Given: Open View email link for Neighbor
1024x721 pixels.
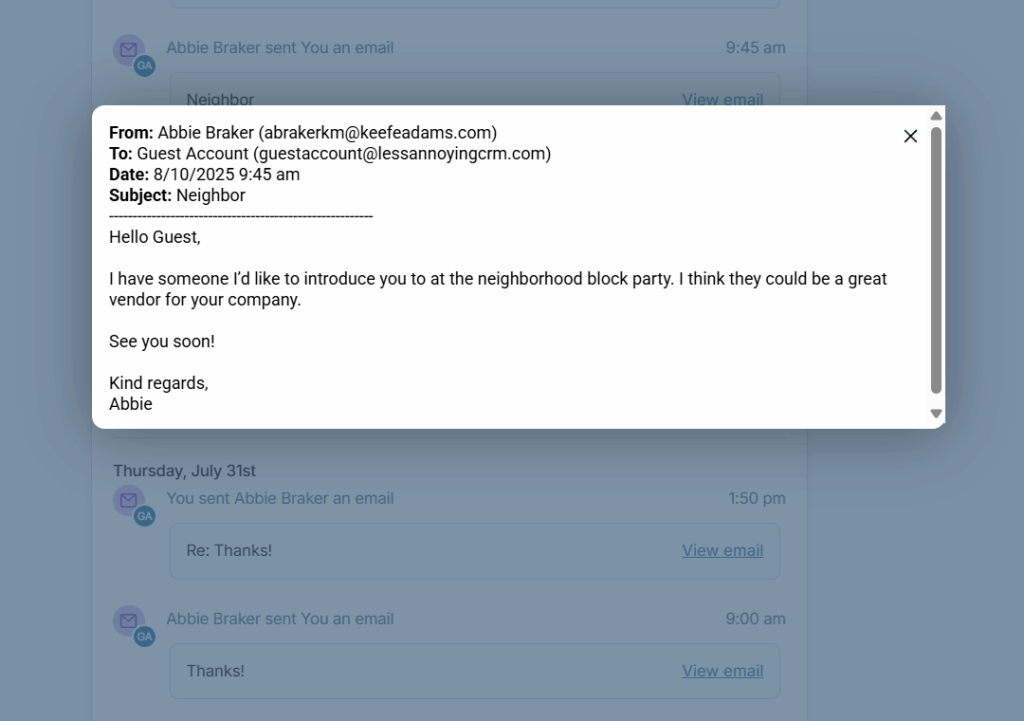Looking at the screenshot, I should click(x=722, y=99).
